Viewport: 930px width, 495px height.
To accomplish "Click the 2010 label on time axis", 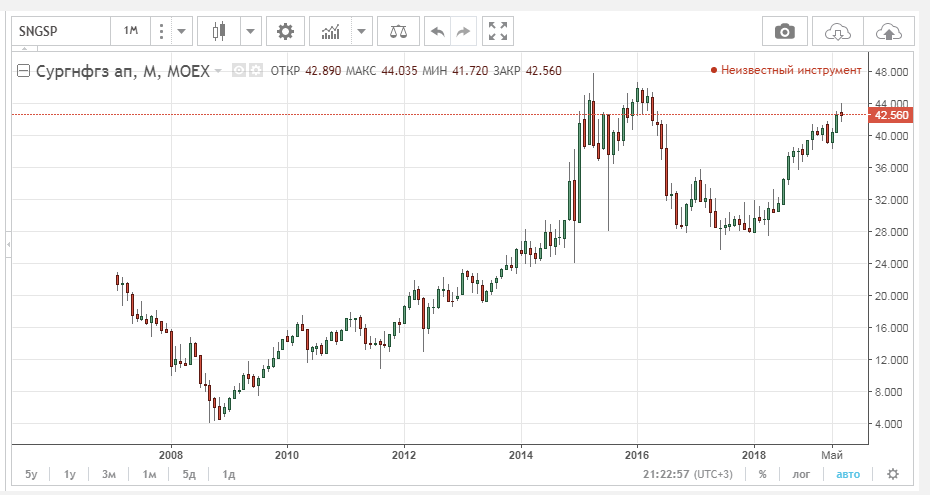I will [287, 455].
